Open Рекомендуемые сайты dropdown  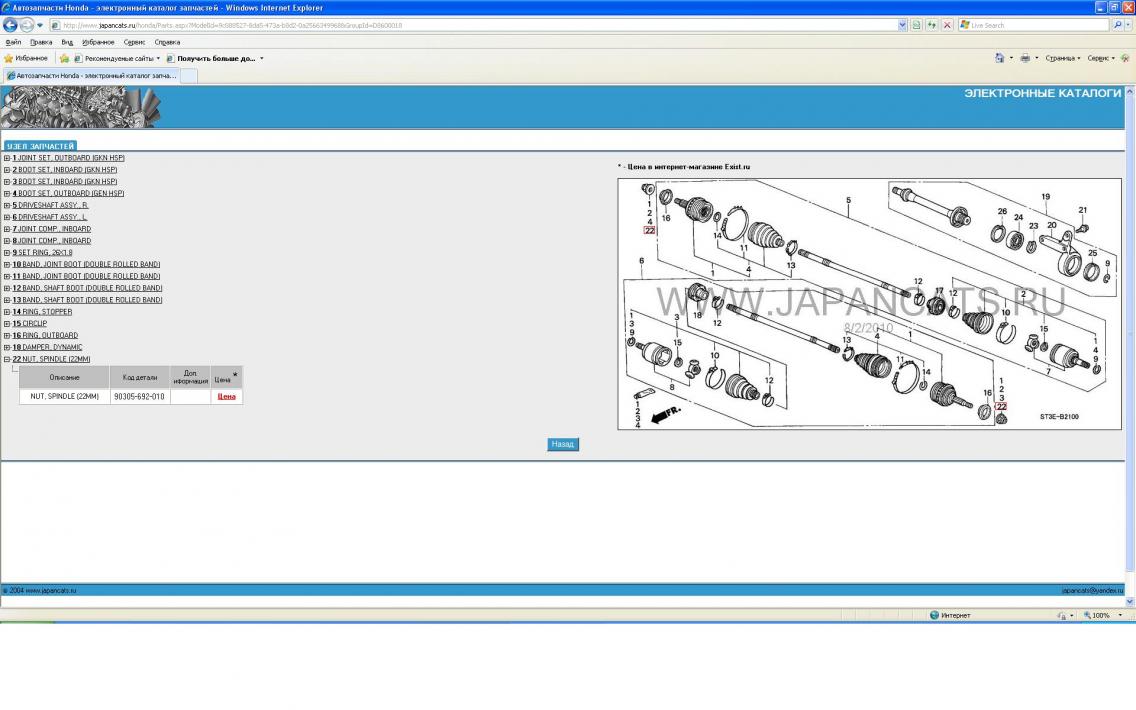tap(117, 58)
